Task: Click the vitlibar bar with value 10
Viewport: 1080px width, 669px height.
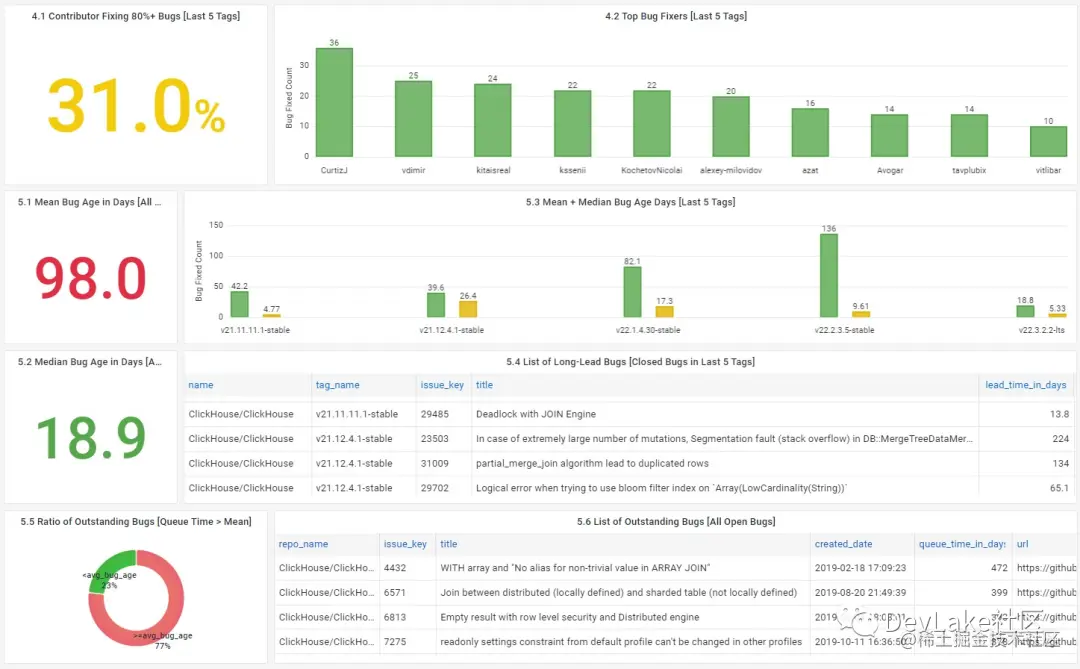Action: [1048, 141]
